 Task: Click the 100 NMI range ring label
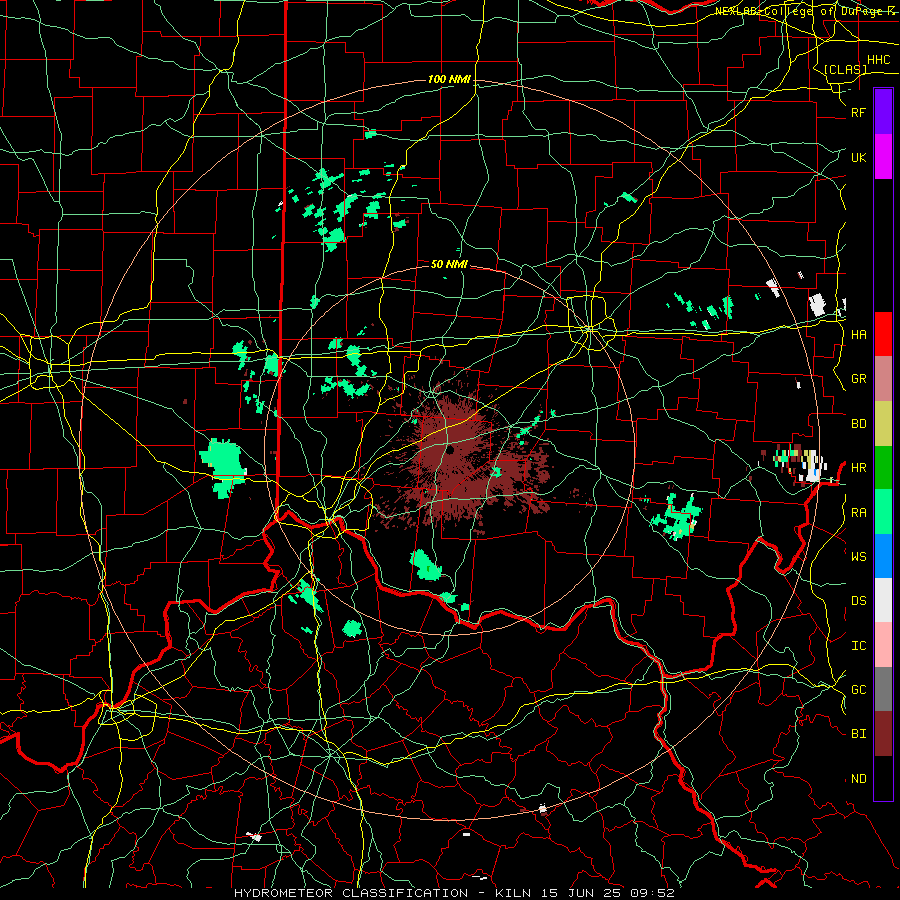449,79
